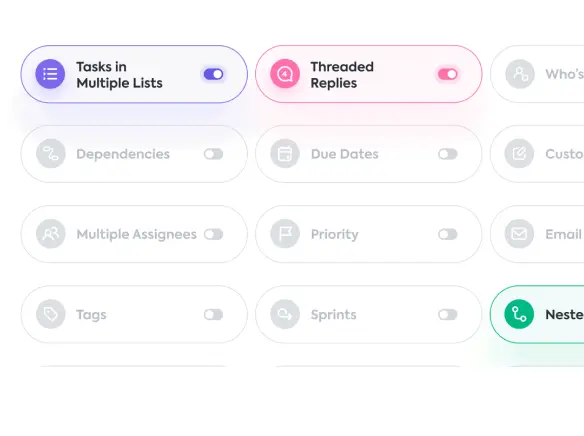This screenshot has width=584, height=436.
Task: Click the Custom fields edit icon
Action: (519, 153)
